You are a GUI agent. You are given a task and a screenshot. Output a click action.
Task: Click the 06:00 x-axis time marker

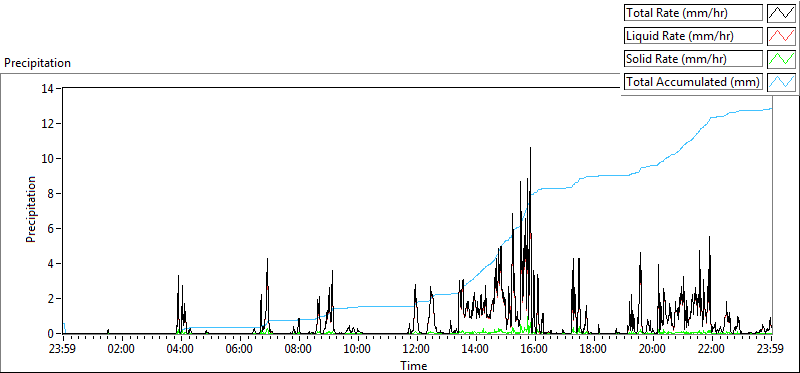coord(240,350)
